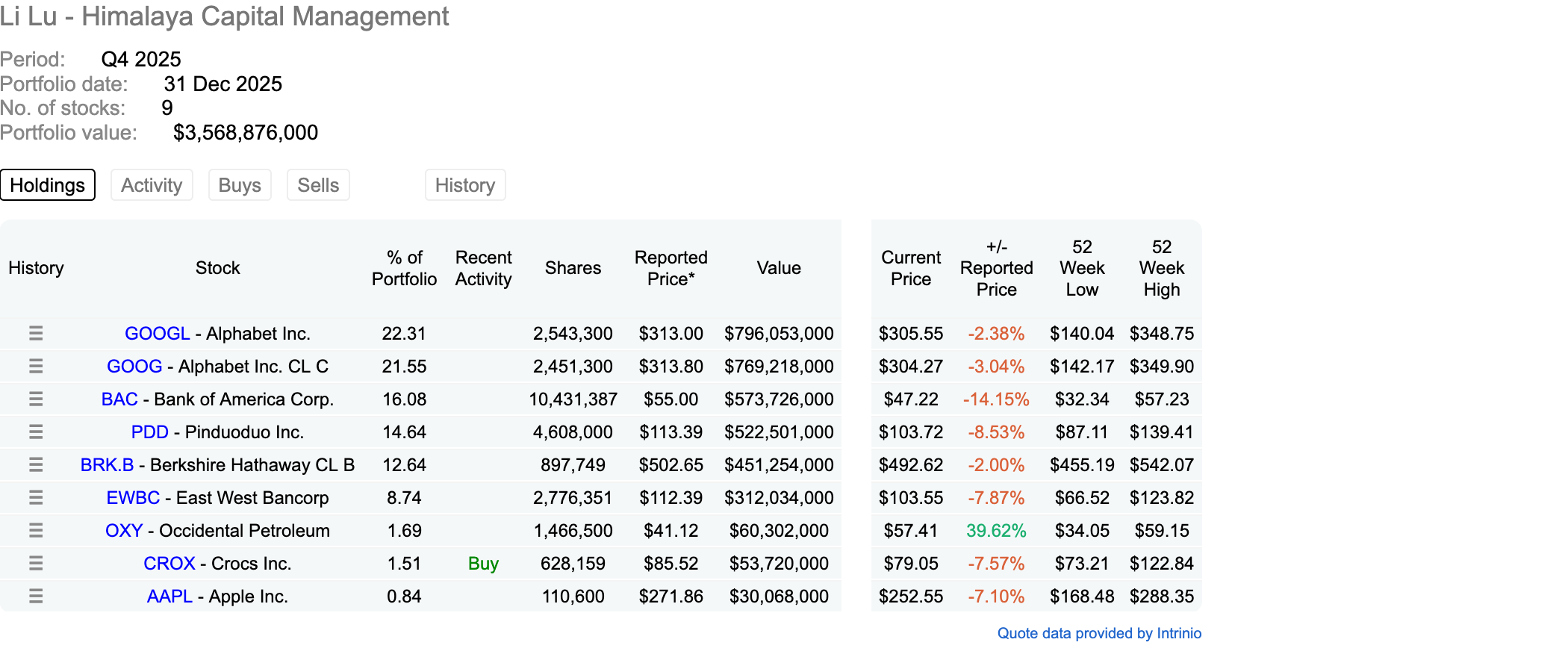Sort by % of Portfolio column header

404,268
